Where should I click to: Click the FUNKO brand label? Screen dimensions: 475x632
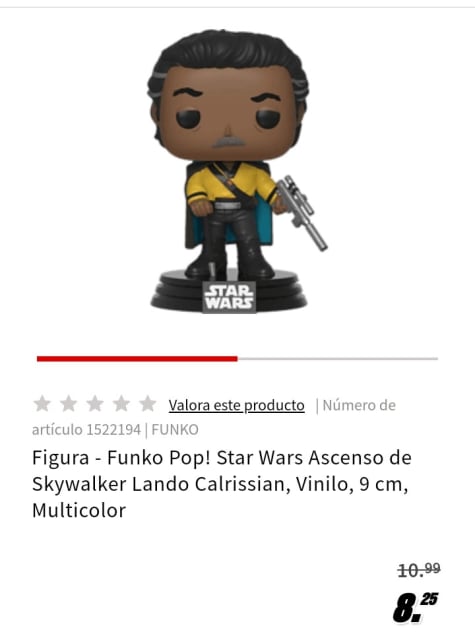(175, 430)
